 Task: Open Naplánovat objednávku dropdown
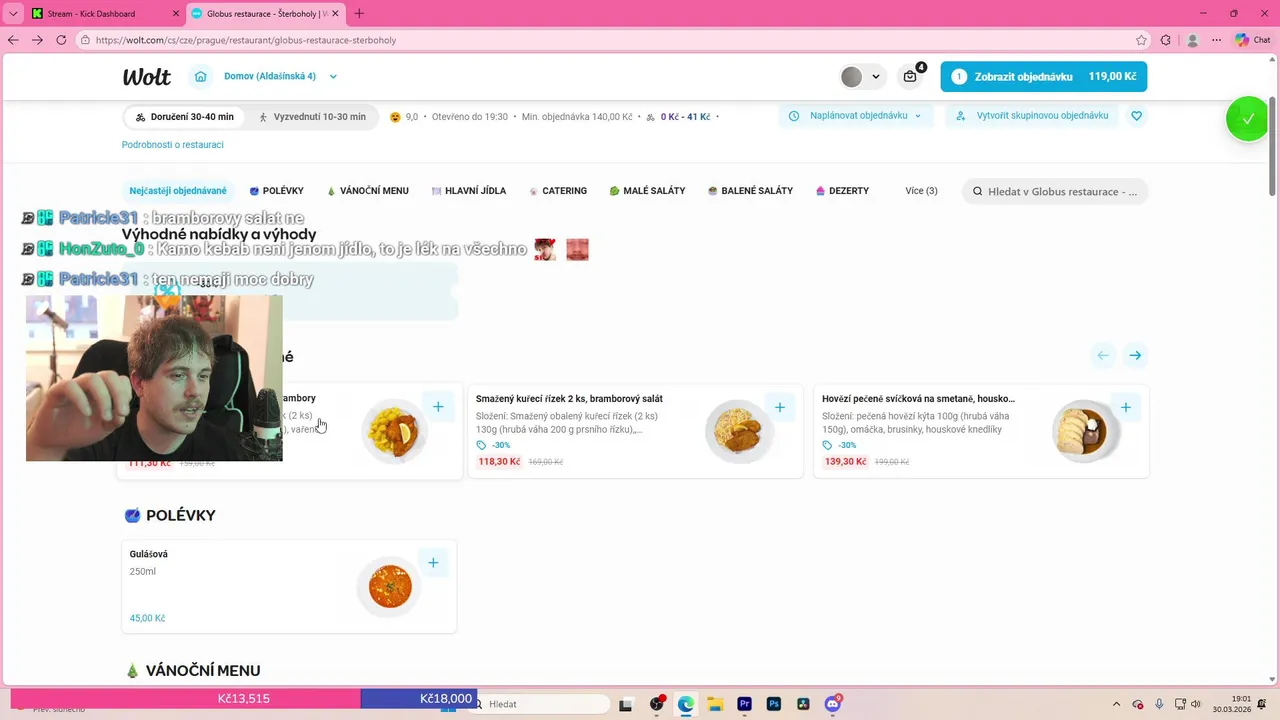856,116
